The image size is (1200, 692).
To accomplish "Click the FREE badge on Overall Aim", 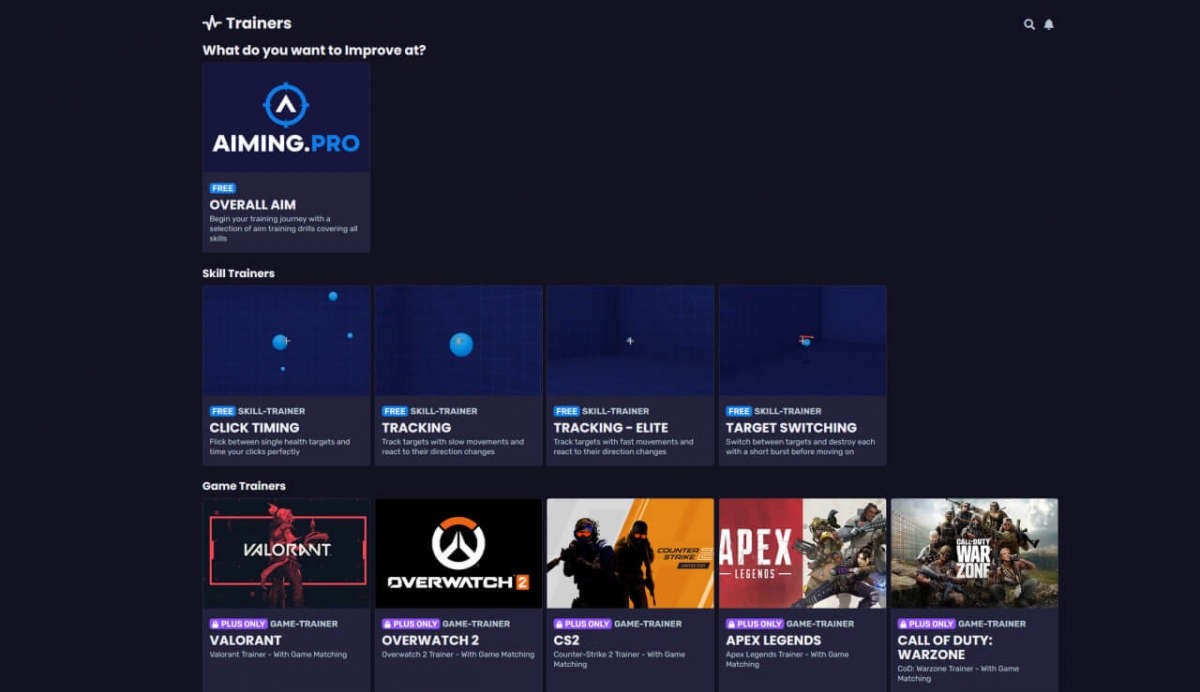I will tap(222, 188).
